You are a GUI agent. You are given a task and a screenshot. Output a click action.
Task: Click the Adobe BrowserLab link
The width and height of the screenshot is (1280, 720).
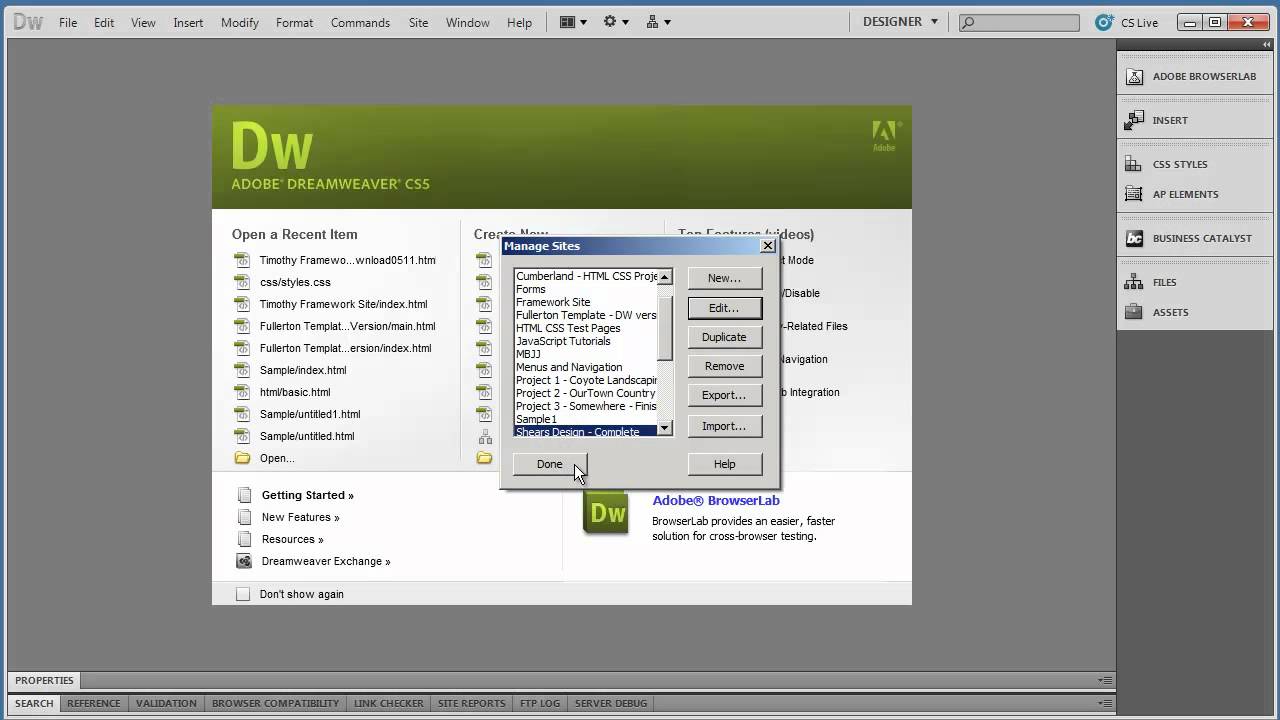pos(715,500)
